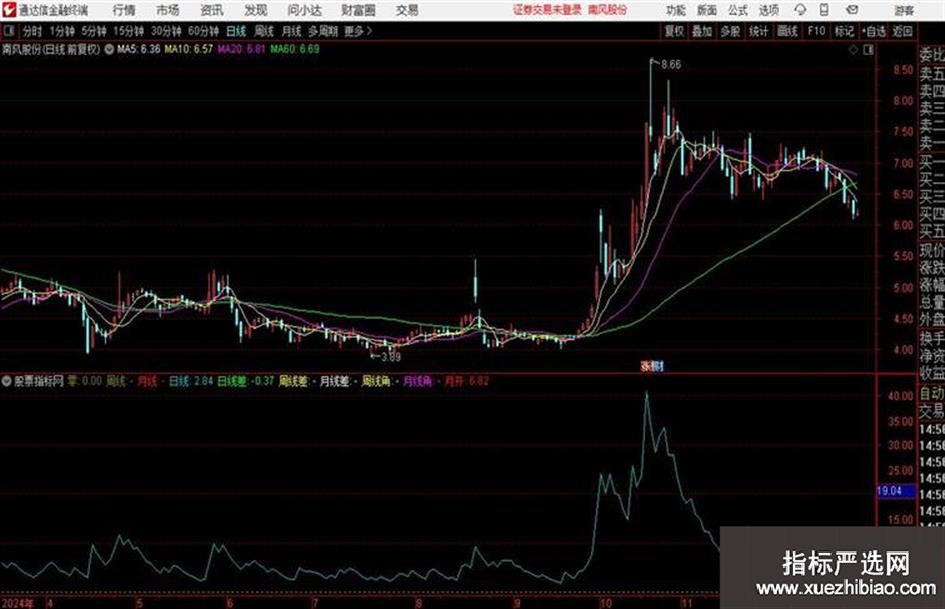Click the 日线: 2.84 indicator value
Image resolution: width=945 pixels, height=609 pixels.
click(x=190, y=381)
